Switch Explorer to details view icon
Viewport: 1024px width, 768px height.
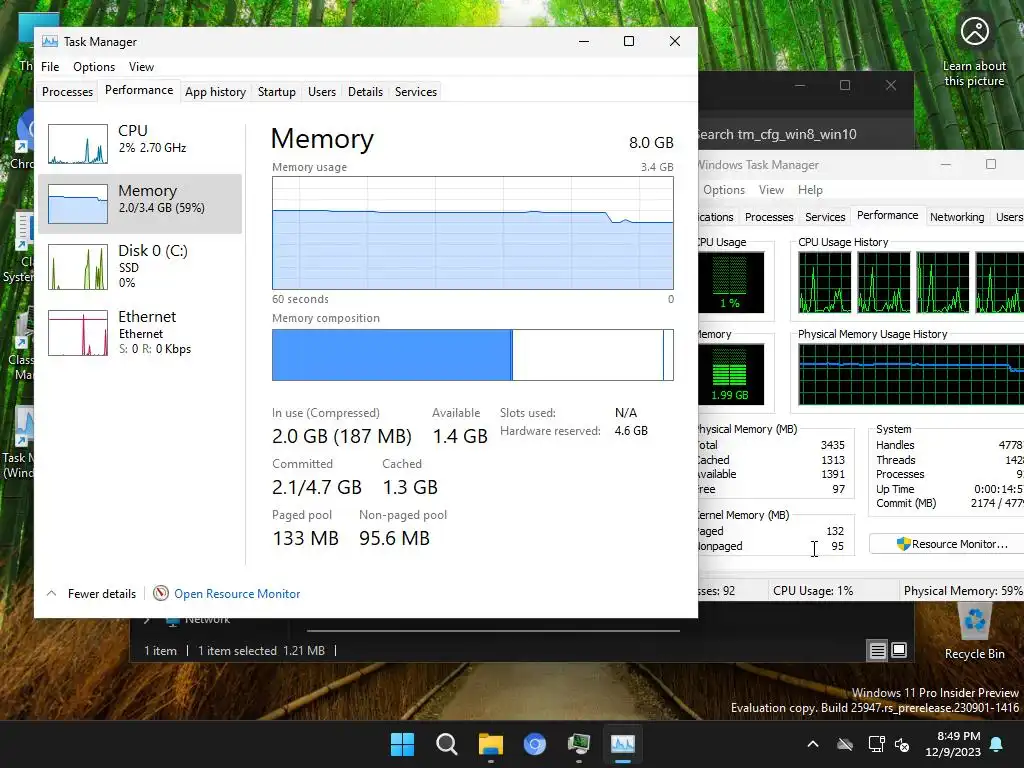877,650
